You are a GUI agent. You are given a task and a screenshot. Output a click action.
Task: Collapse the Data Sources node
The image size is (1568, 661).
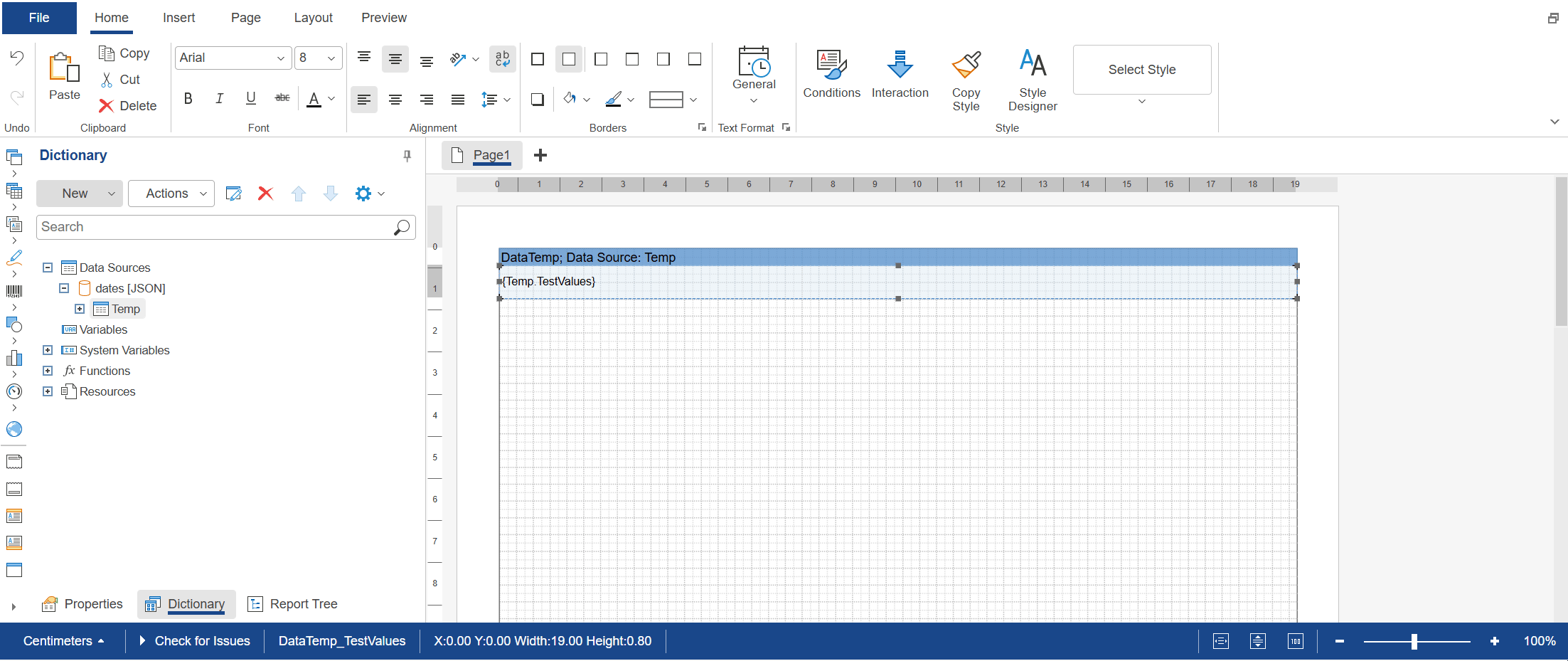48,268
